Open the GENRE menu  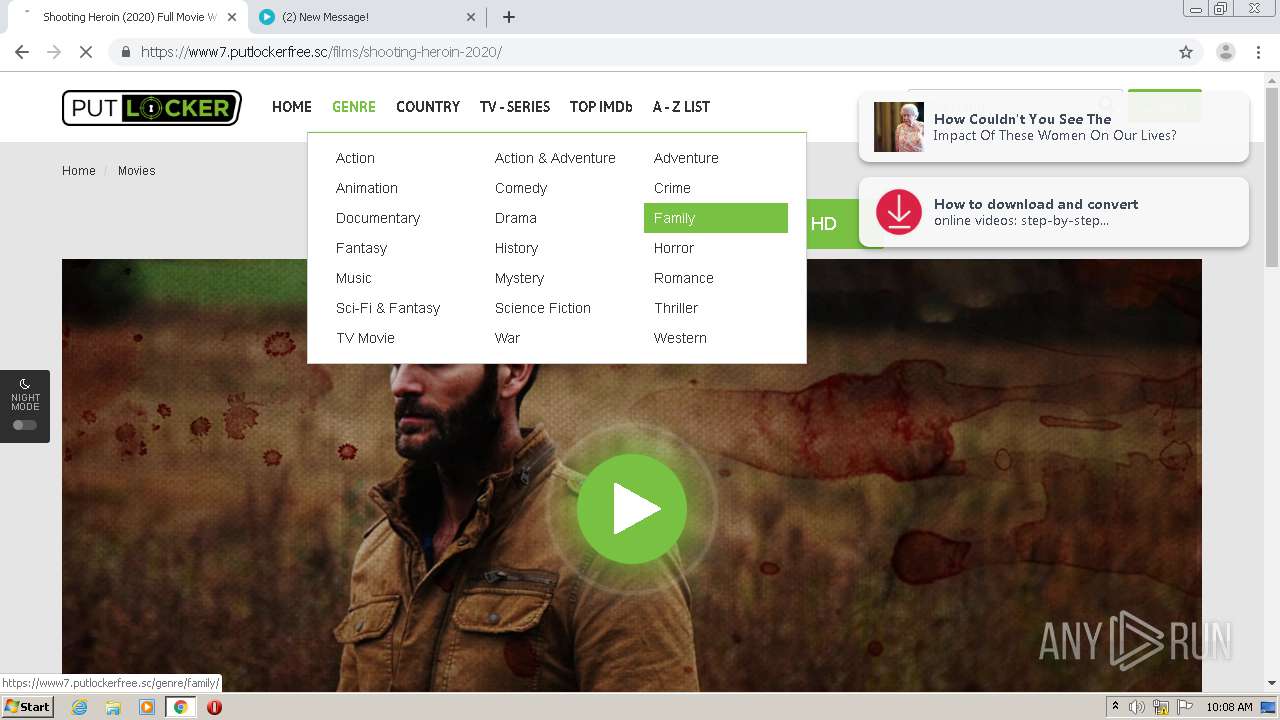[354, 107]
